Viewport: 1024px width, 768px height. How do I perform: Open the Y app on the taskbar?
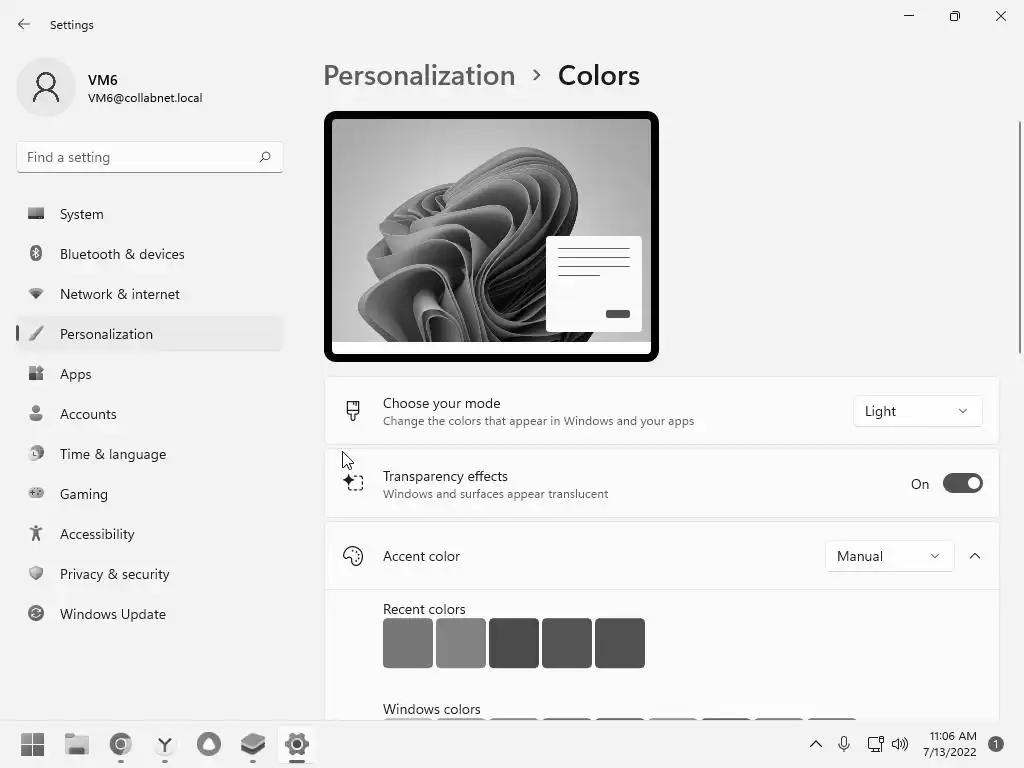(165, 744)
